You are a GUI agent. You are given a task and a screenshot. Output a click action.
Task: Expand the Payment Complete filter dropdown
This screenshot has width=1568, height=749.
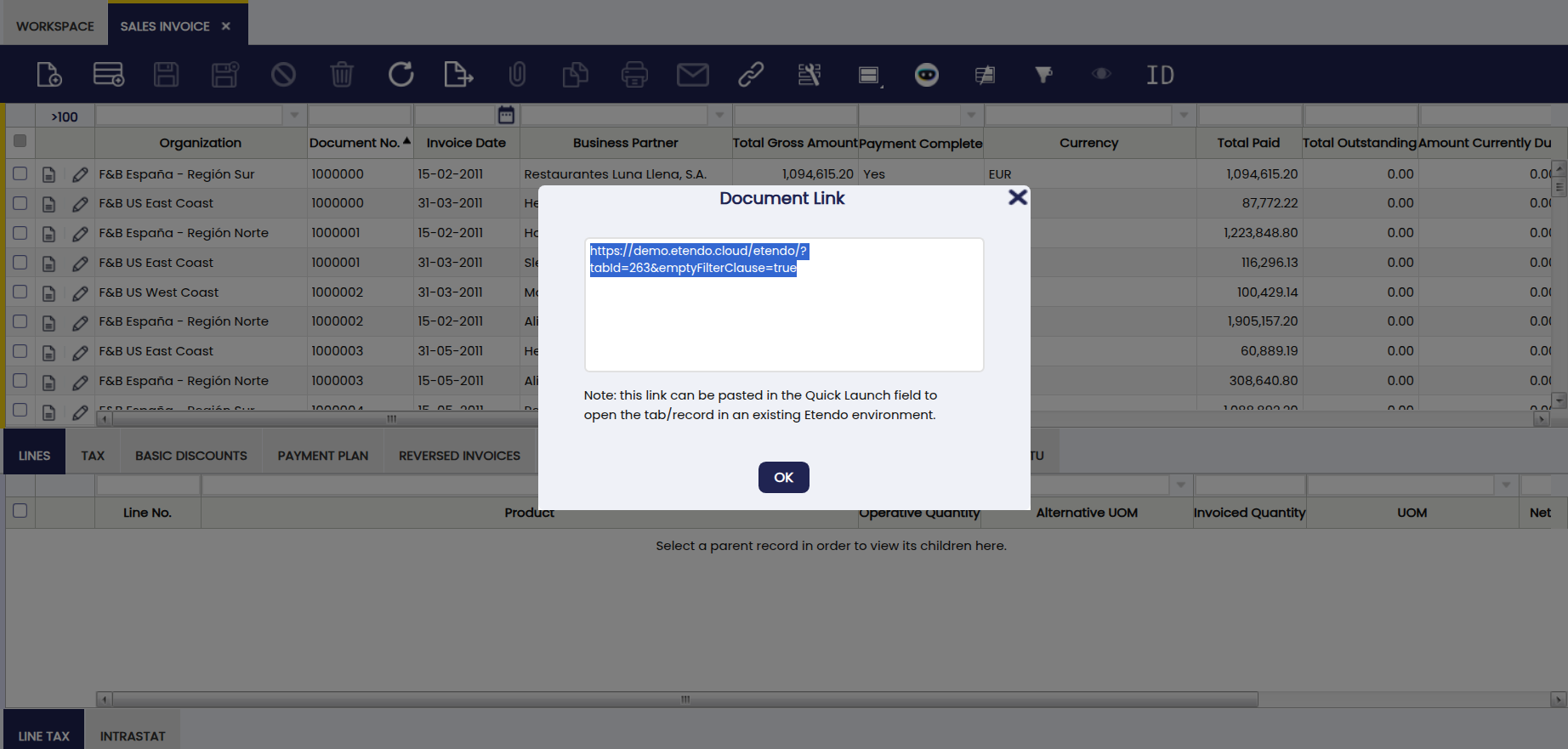971,115
